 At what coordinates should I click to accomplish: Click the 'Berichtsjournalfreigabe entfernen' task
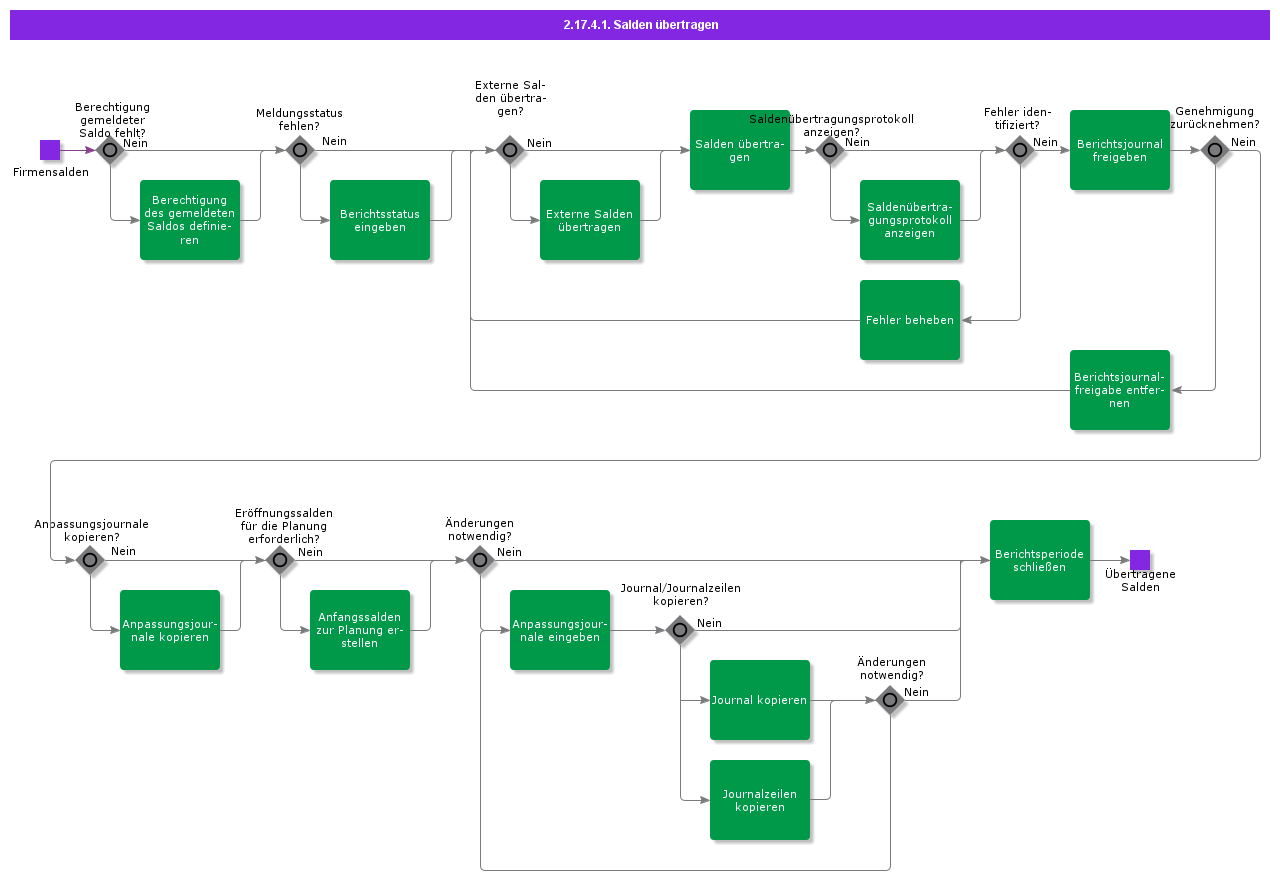pos(1120,390)
